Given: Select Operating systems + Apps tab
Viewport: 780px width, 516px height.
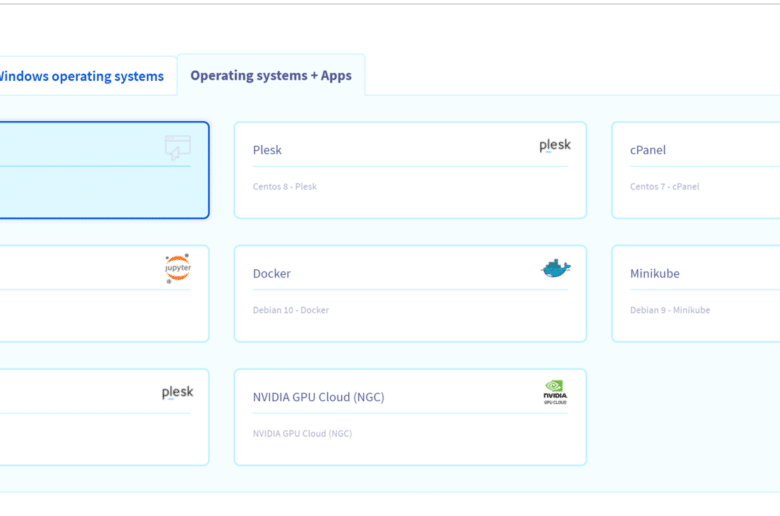Looking at the screenshot, I should [x=271, y=75].
